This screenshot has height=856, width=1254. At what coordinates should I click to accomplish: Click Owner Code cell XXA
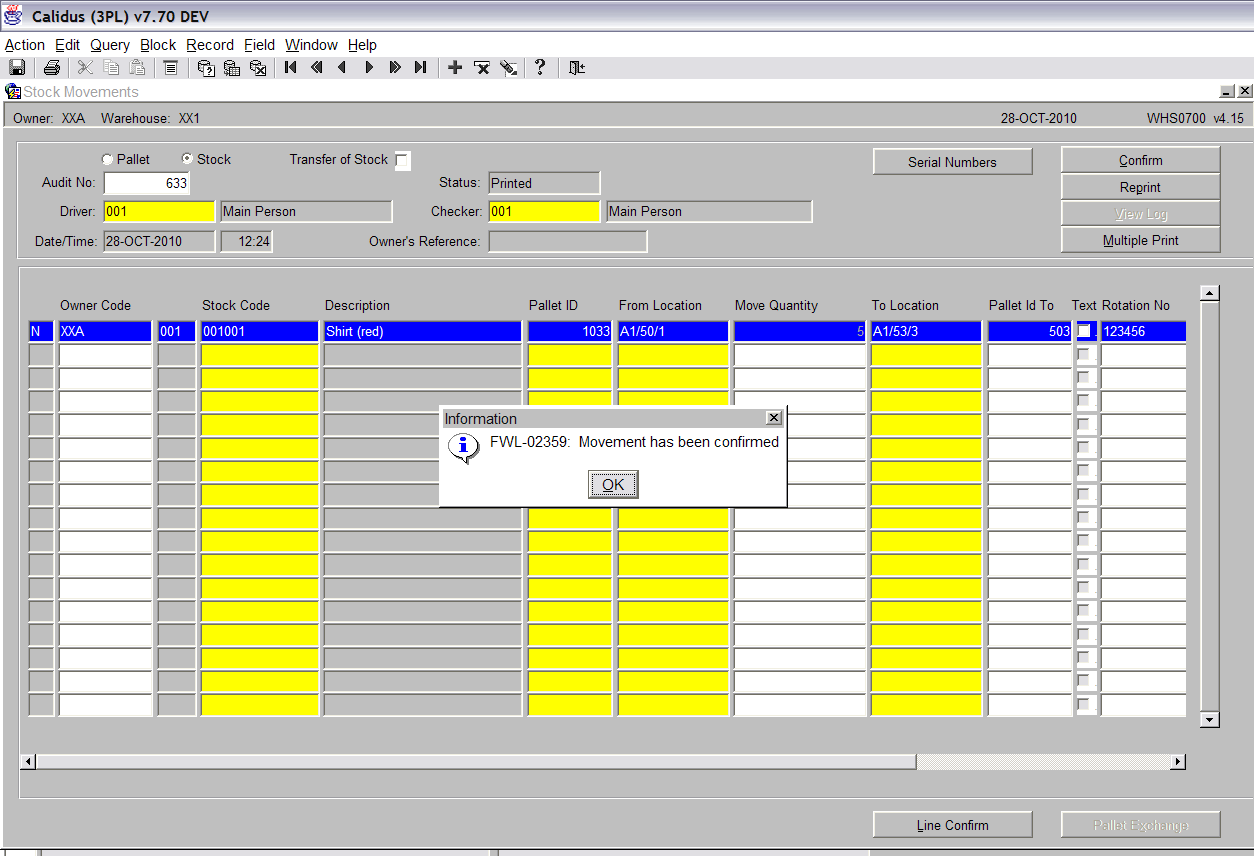pyautogui.click(x=105, y=331)
